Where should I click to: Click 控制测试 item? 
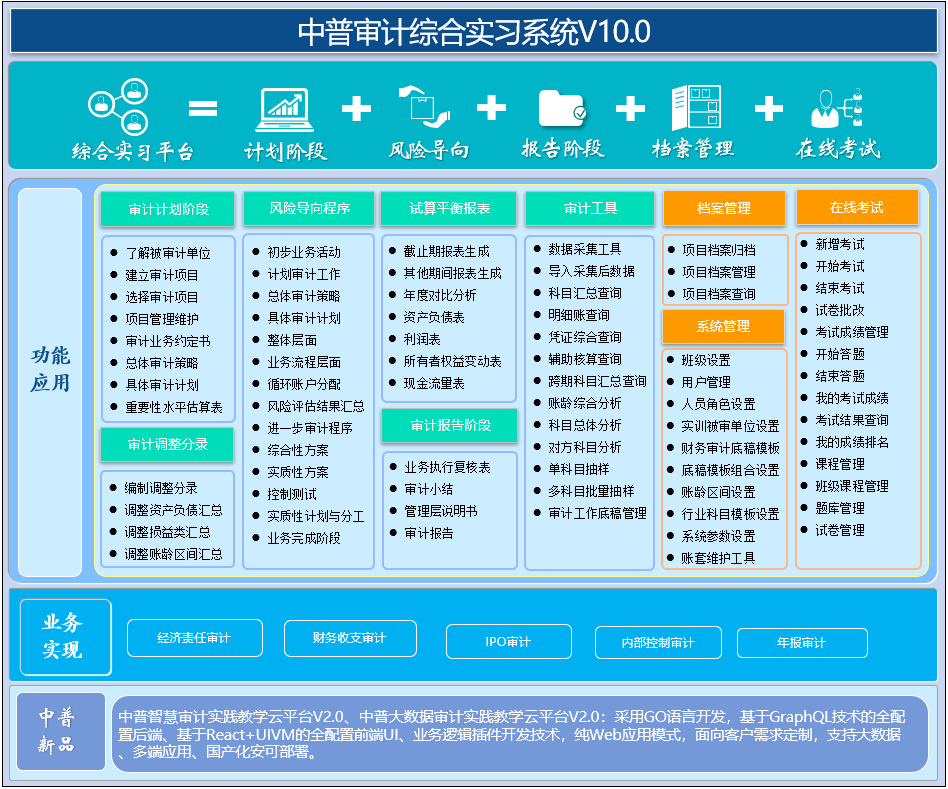[291, 494]
